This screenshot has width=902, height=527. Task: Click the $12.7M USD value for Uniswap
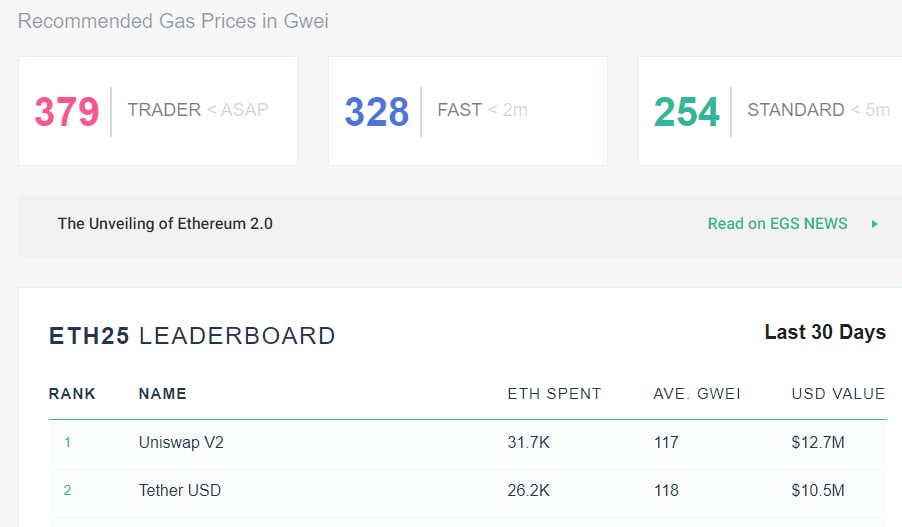click(818, 442)
